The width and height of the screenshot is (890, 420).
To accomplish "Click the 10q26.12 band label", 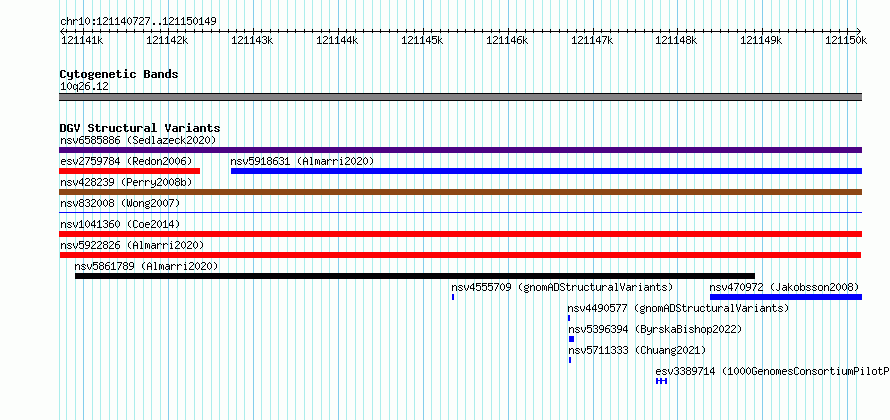I will 84,87.
